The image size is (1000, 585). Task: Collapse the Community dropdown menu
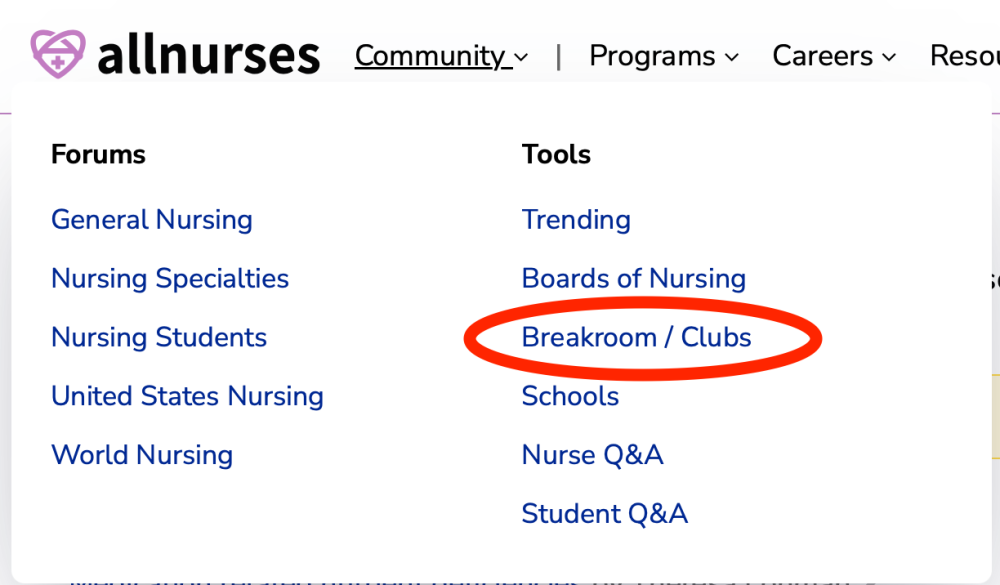pyautogui.click(x=431, y=56)
